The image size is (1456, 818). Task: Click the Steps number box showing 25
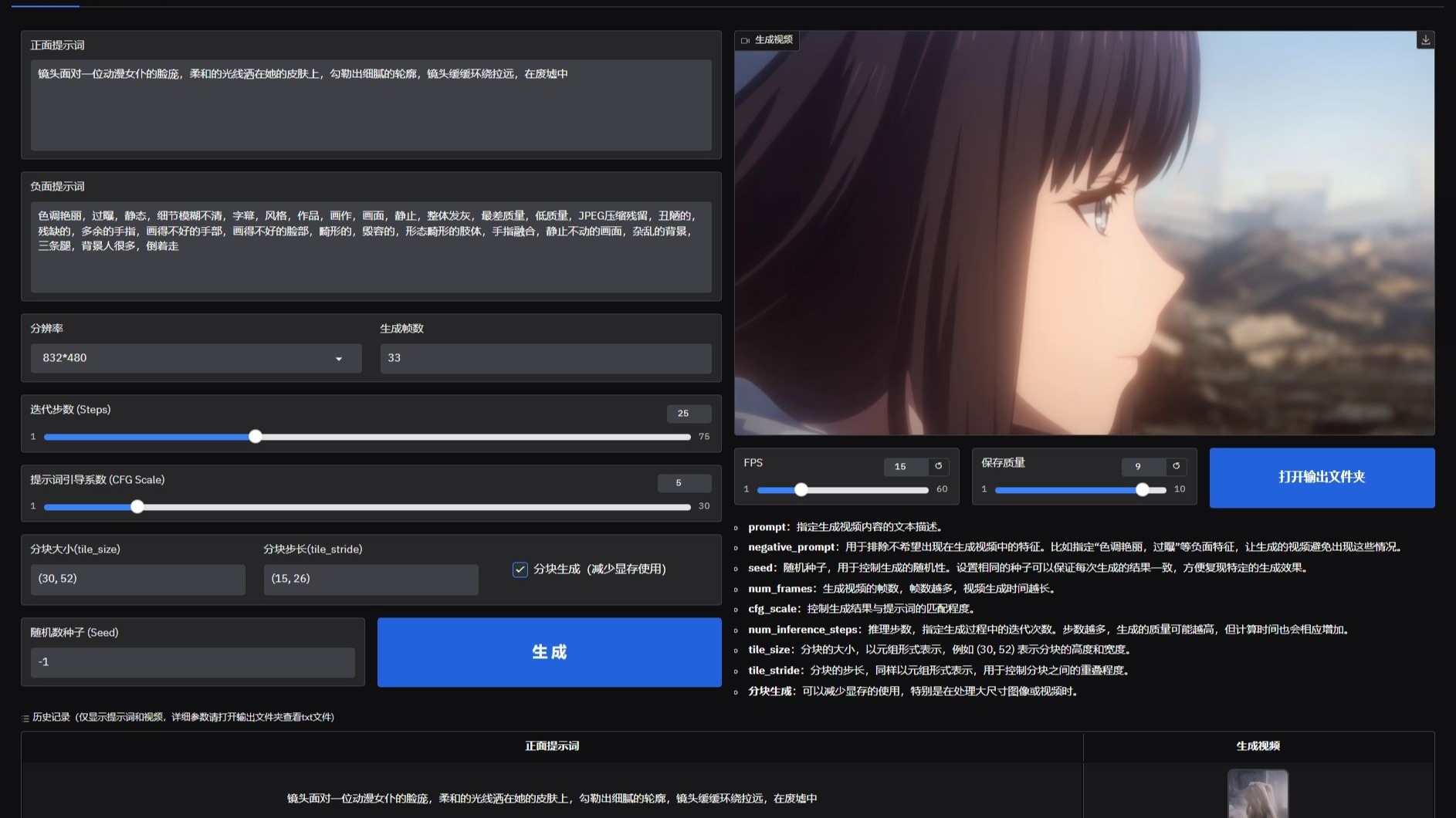pos(689,414)
